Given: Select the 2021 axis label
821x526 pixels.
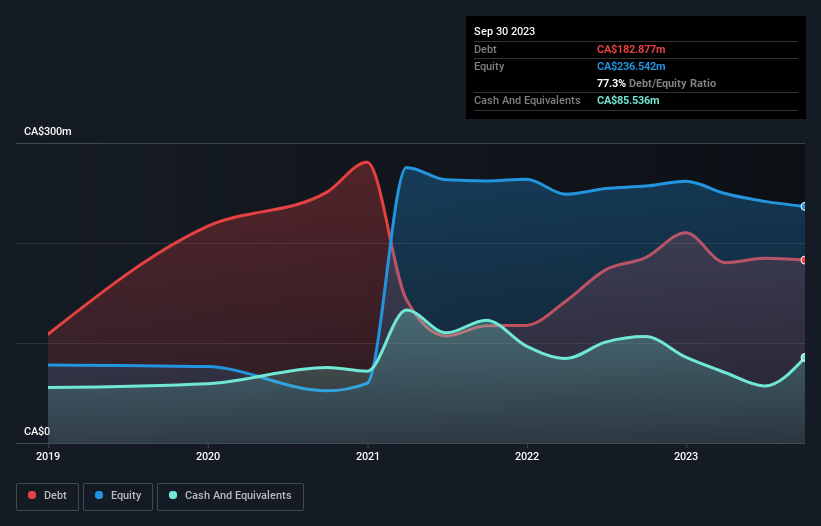Looking at the screenshot, I should click(368, 456).
